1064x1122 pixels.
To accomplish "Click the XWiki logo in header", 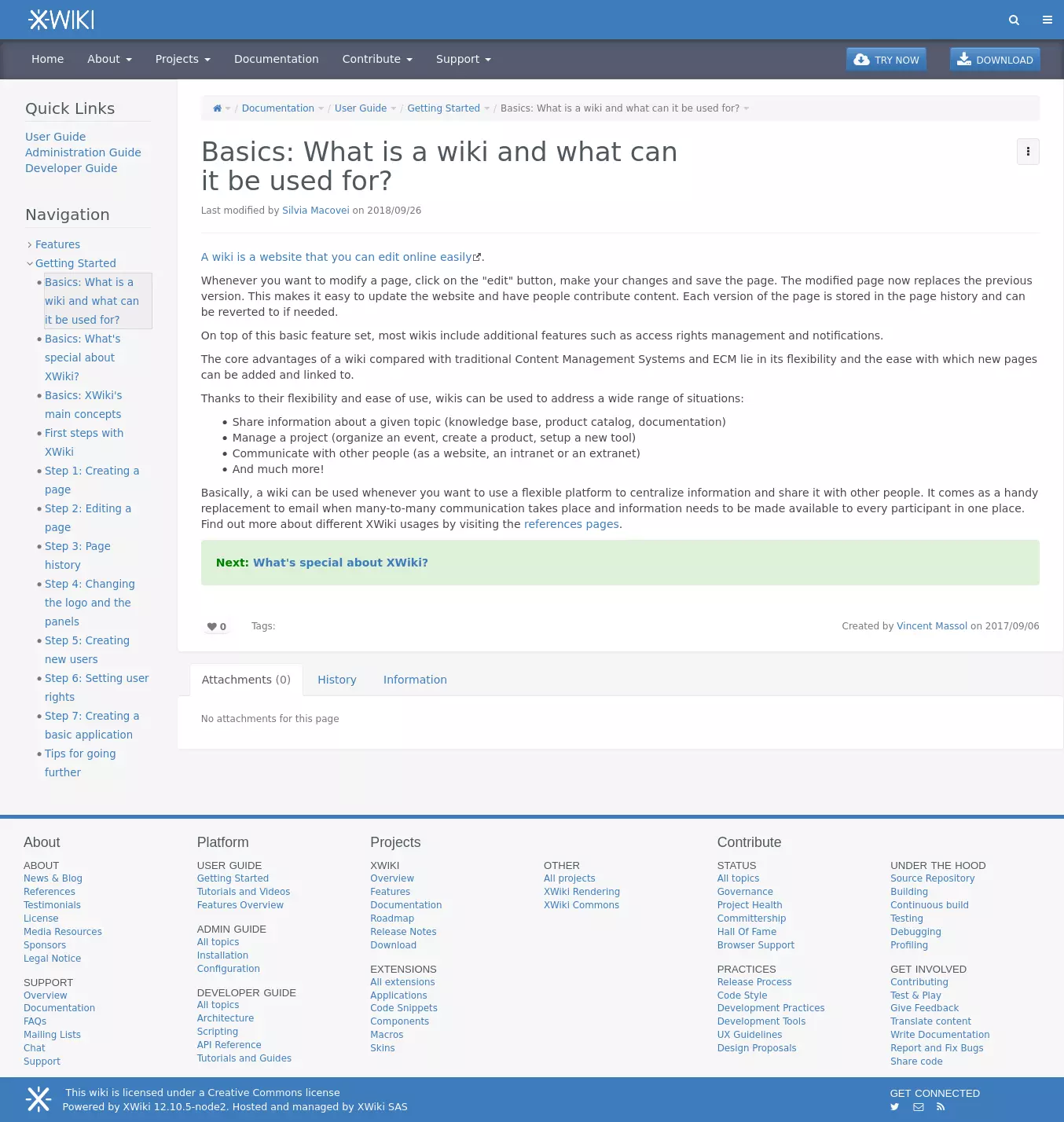I will point(61,20).
